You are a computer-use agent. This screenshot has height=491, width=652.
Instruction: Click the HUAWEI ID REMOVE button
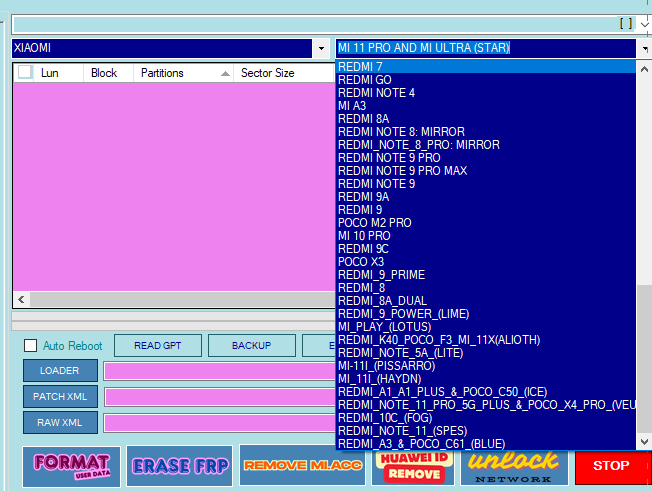pos(414,468)
